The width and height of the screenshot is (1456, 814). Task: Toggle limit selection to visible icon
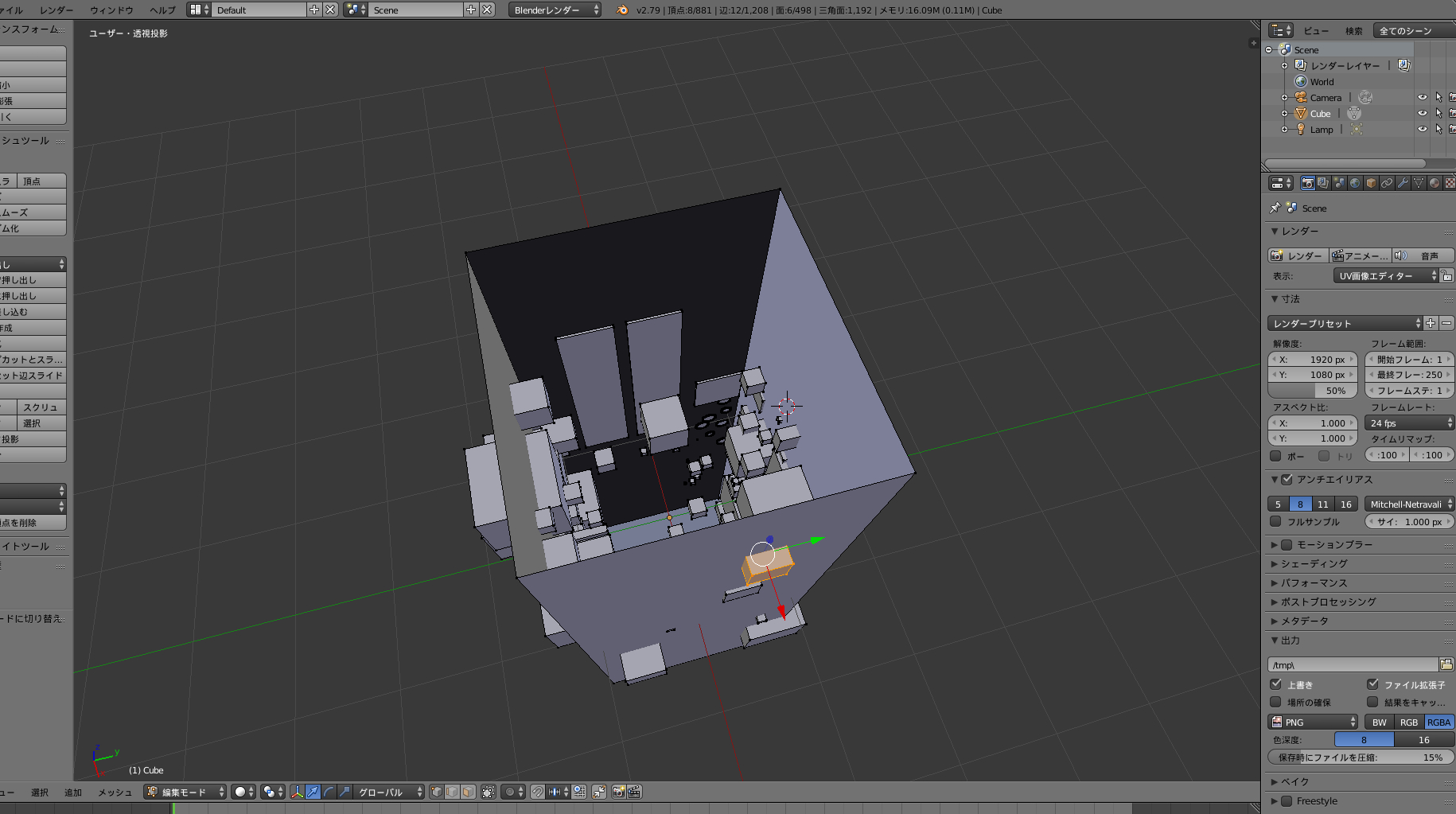pos(489,792)
